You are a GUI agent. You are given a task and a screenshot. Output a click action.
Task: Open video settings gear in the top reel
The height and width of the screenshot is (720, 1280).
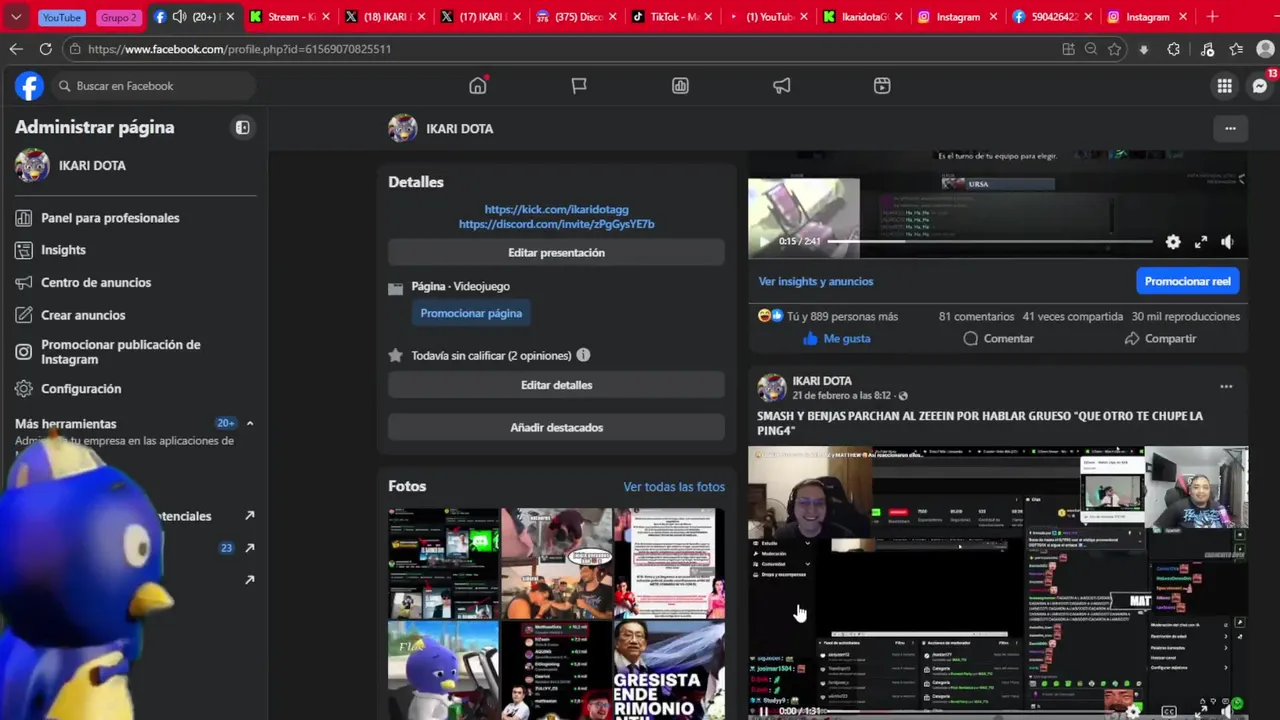1173,242
